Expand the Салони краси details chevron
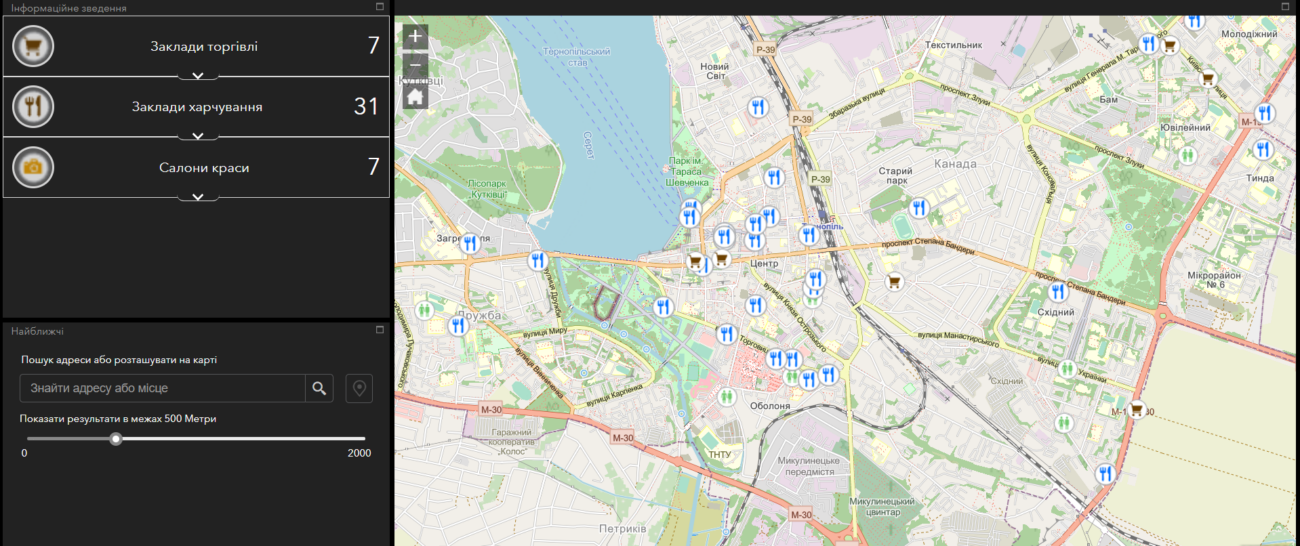Screen dimensions: 1300x546 click(x=198, y=196)
